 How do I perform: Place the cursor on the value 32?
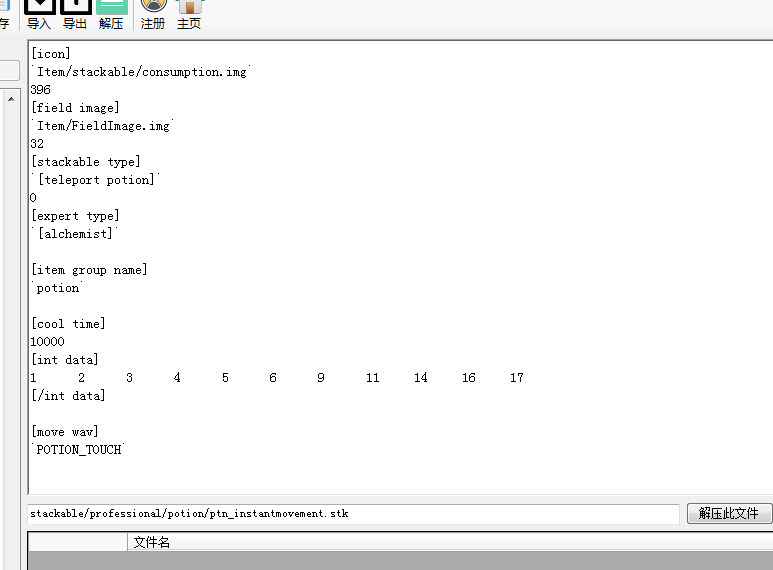[37, 143]
